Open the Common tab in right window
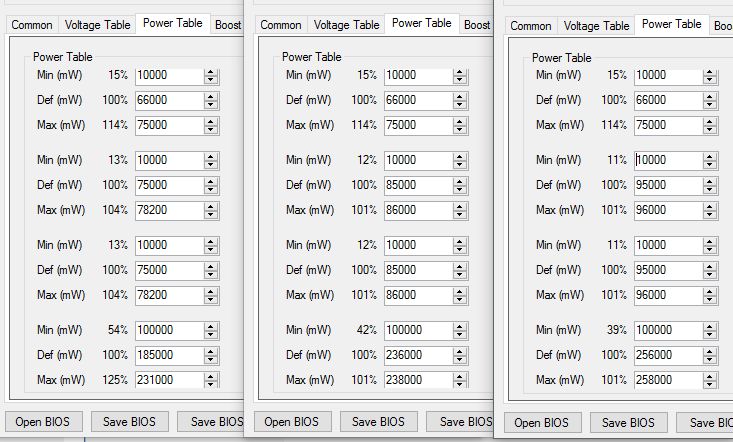 [531, 26]
